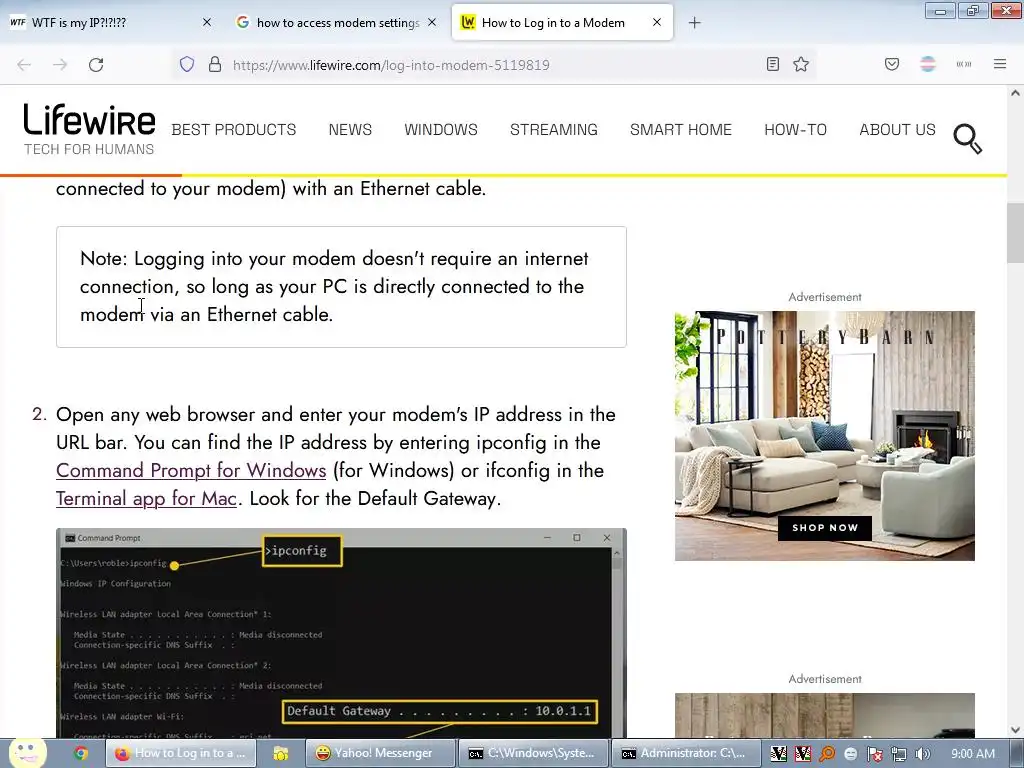Image resolution: width=1024 pixels, height=768 pixels.
Task: Go to Lifewire home via logo
Action: (89, 120)
